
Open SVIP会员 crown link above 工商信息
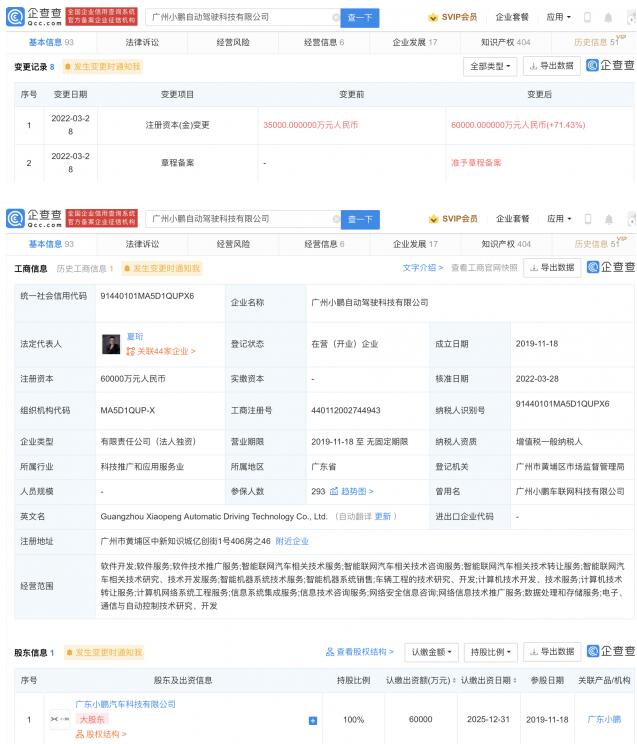453,219
